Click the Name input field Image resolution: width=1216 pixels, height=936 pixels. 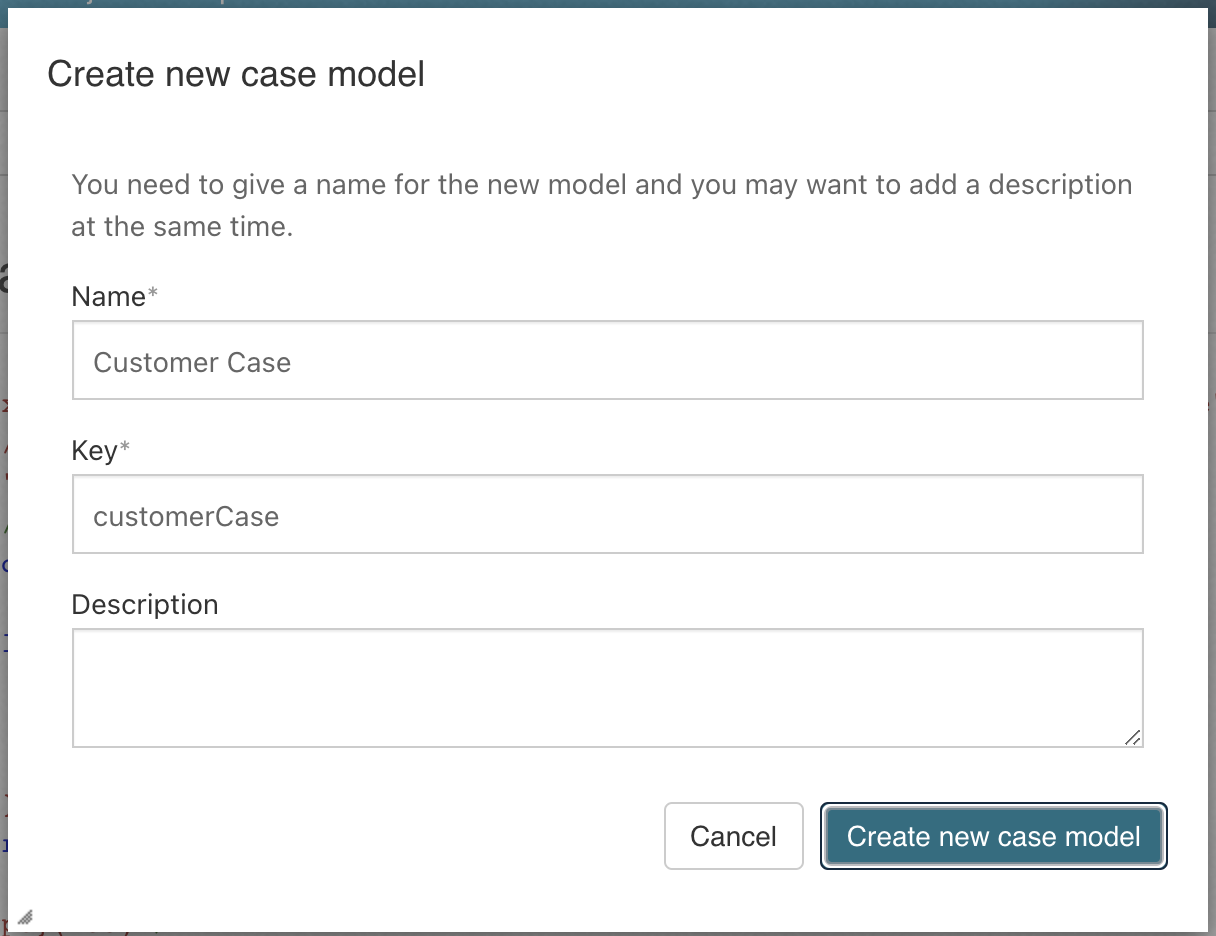click(x=607, y=360)
